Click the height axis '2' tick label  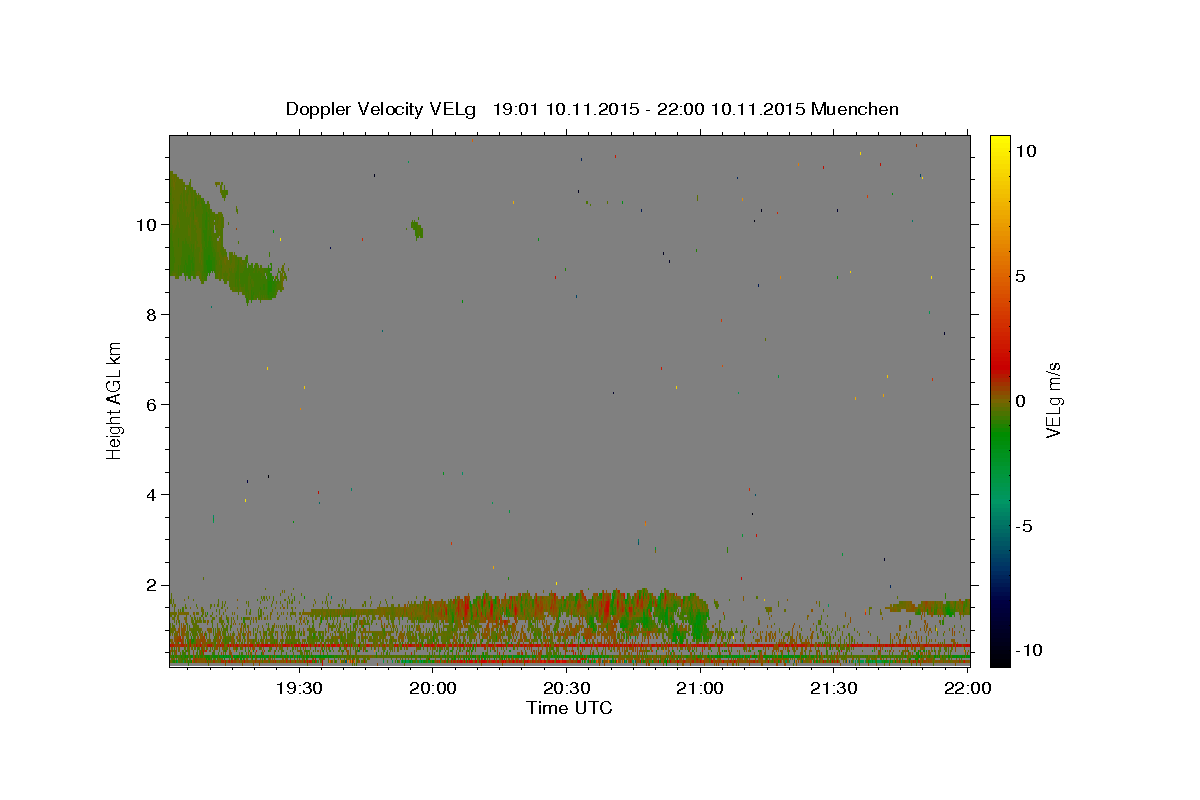coord(150,585)
